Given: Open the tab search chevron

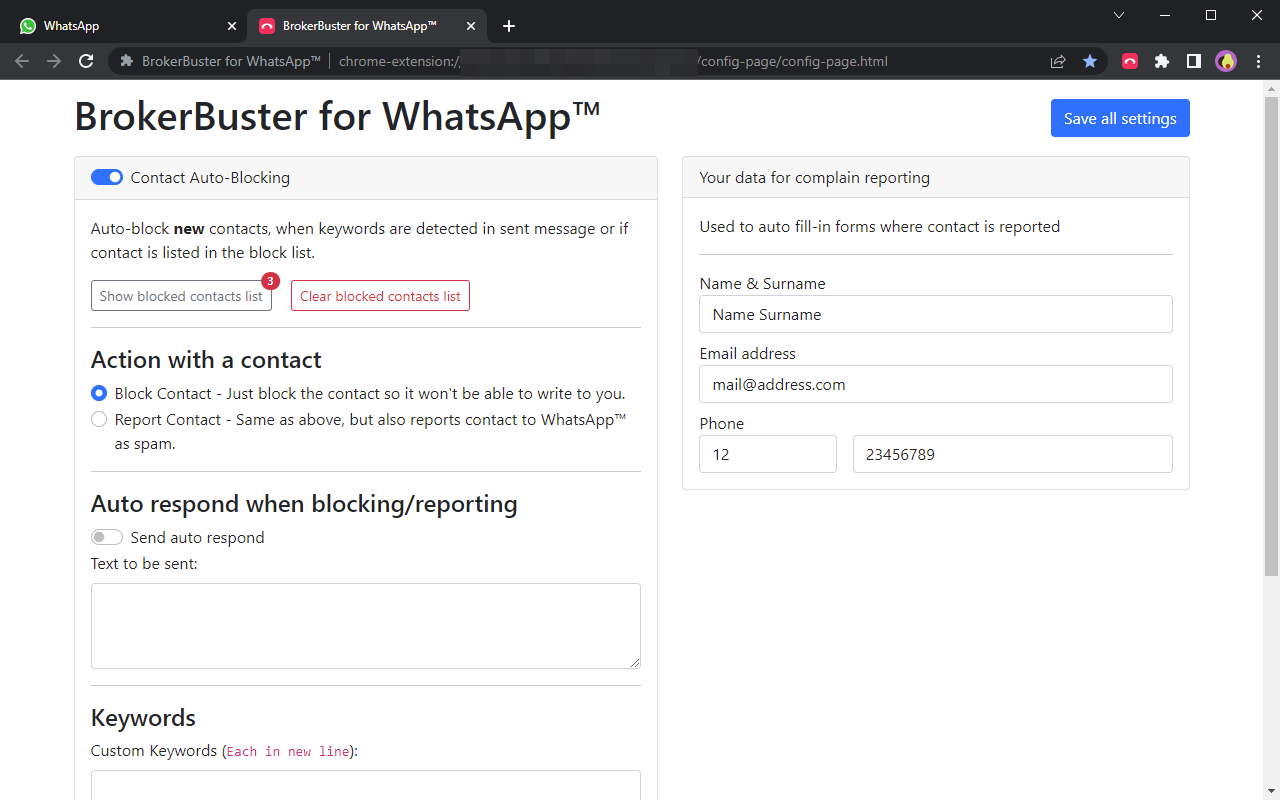Looking at the screenshot, I should pos(1119,15).
